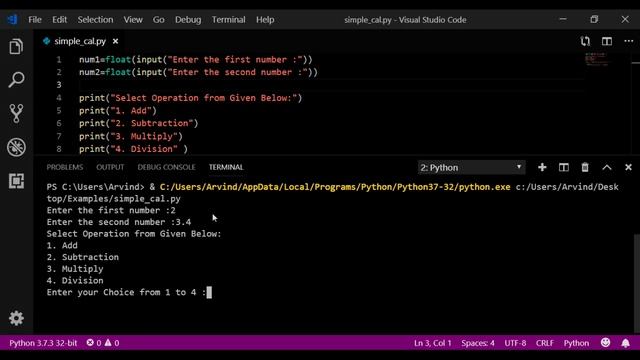Change indentation via Spaces: 4

[x=478, y=343]
